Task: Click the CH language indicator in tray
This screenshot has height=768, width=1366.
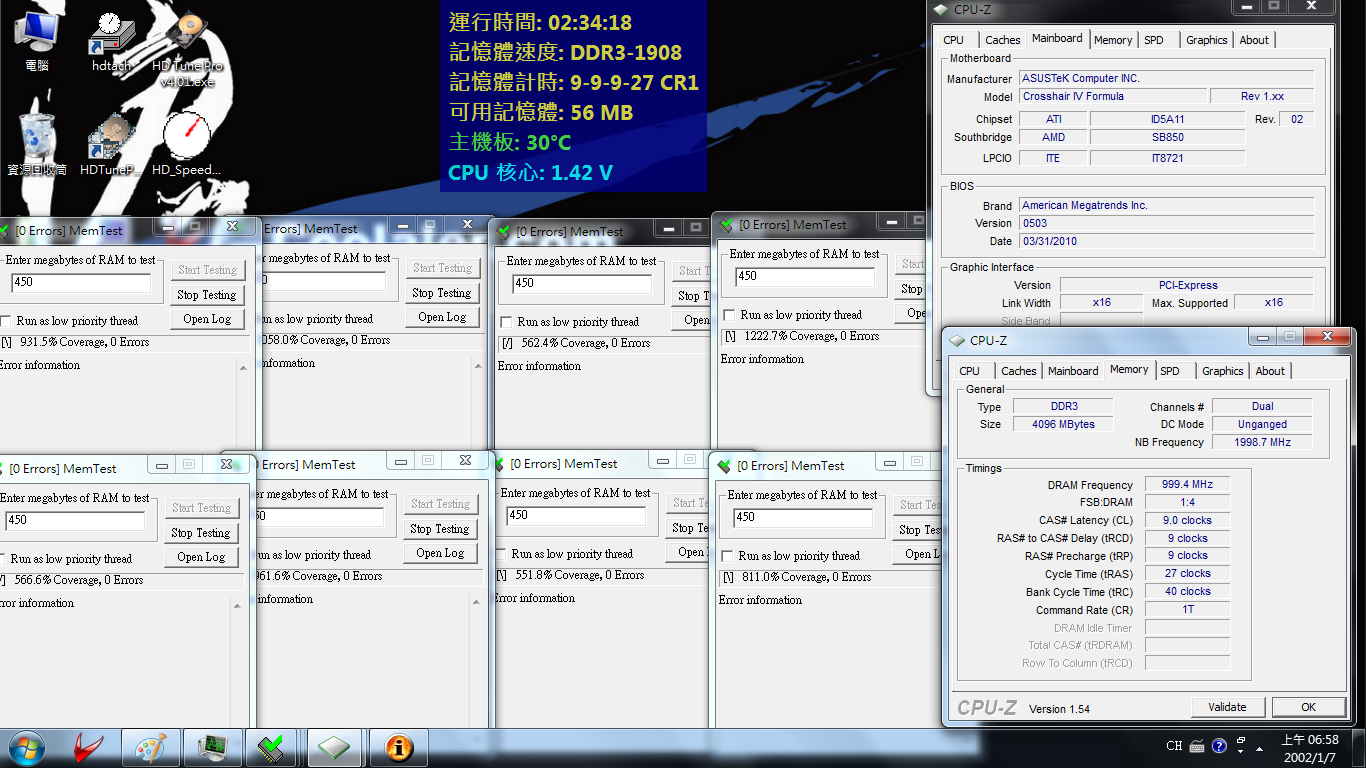Action: tap(1174, 746)
